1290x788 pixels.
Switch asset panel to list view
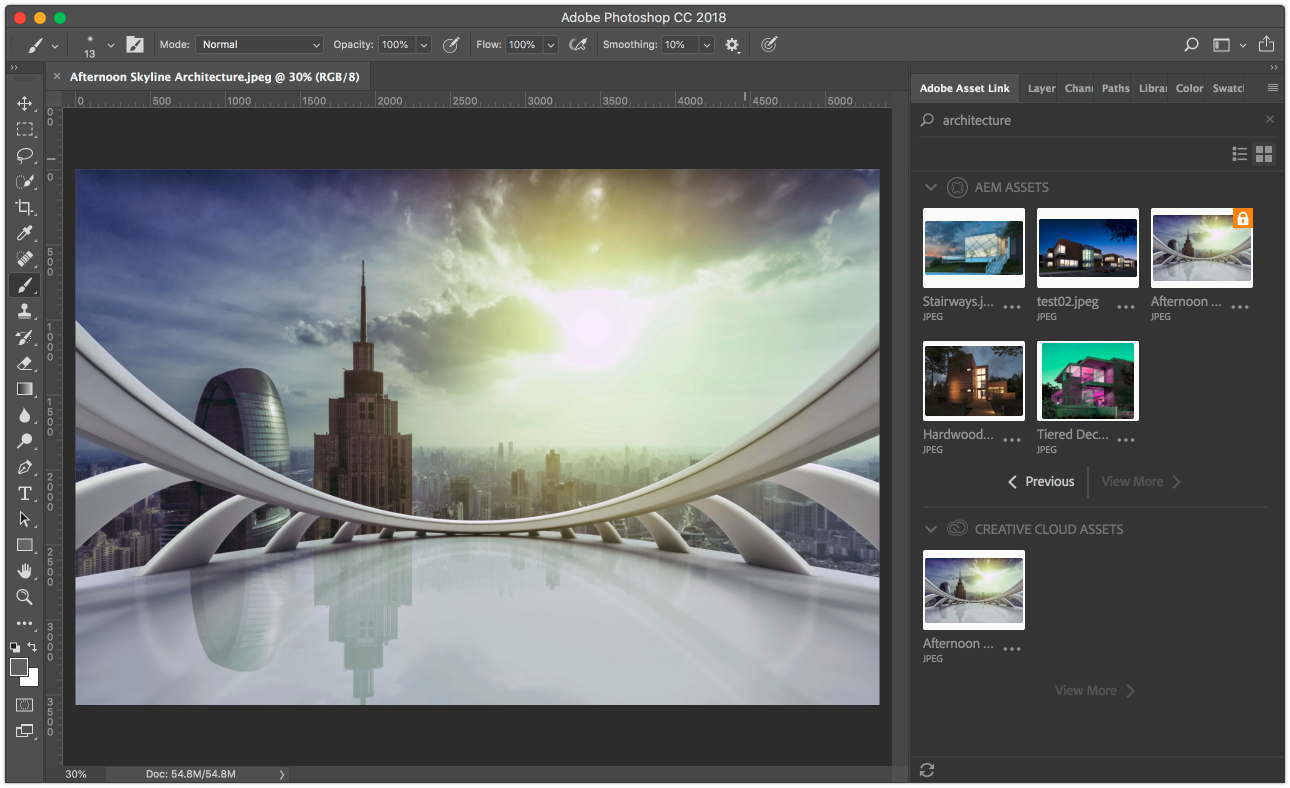pyautogui.click(x=1240, y=154)
